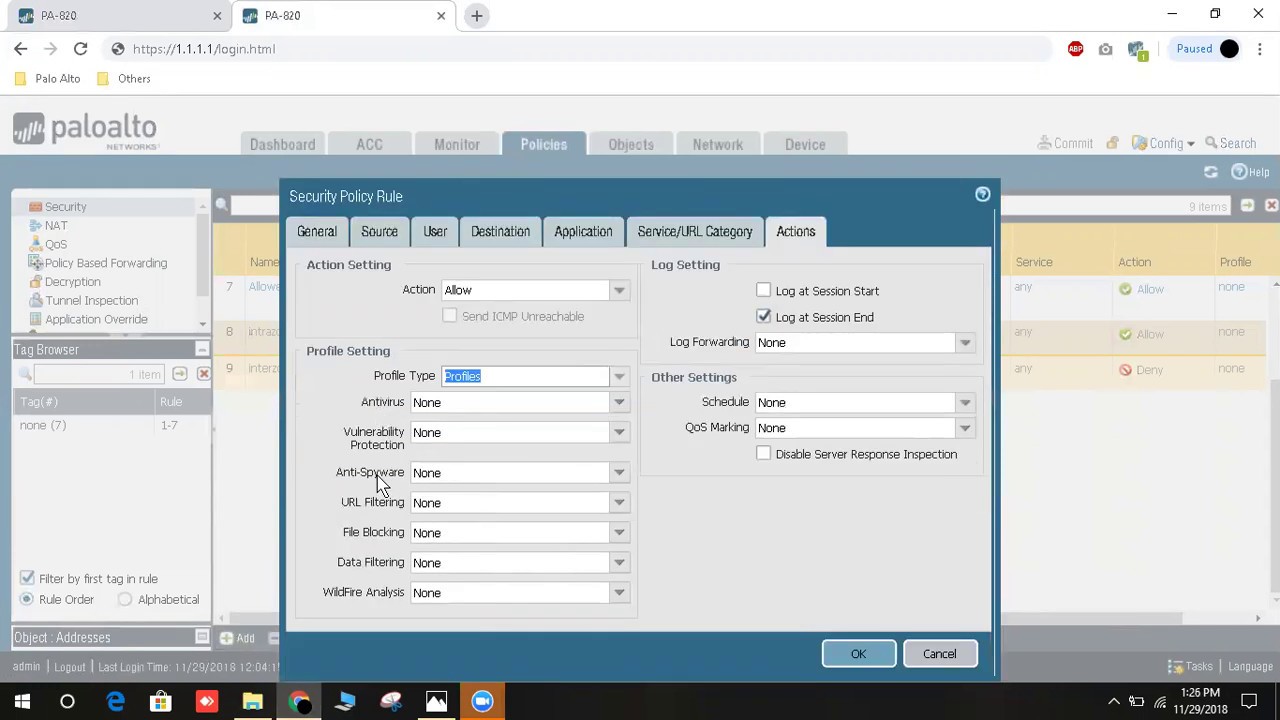Open the Objects main tab
The width and height of the screenshot is (1280, 720).
[631, 144]
